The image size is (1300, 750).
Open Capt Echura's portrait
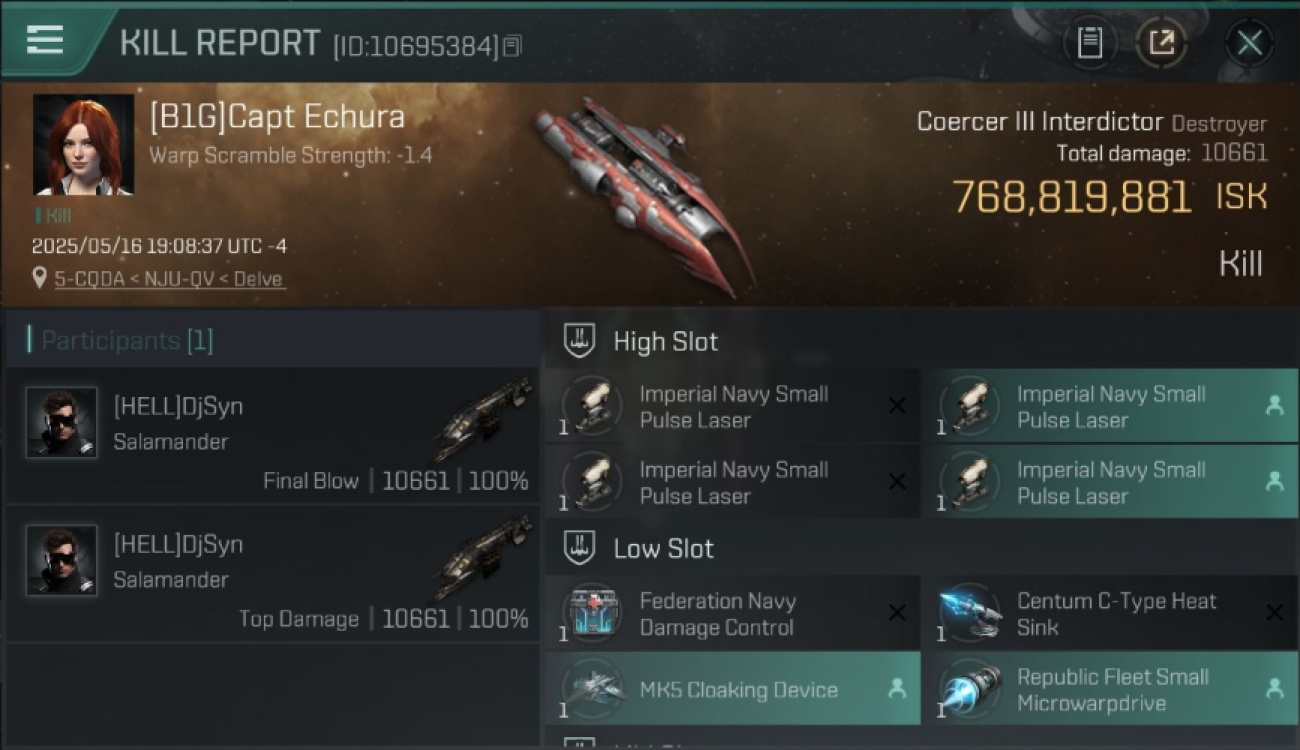click(83, 145)
